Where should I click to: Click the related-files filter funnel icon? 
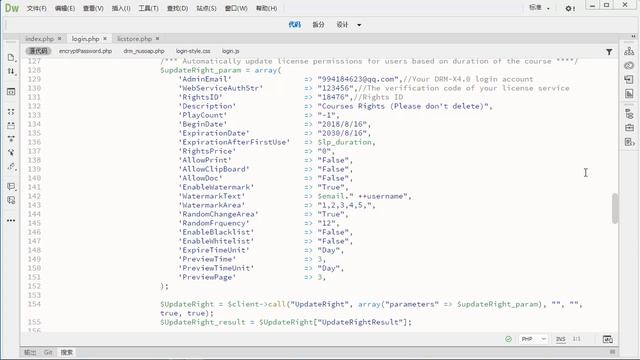[x=609, y=52]
